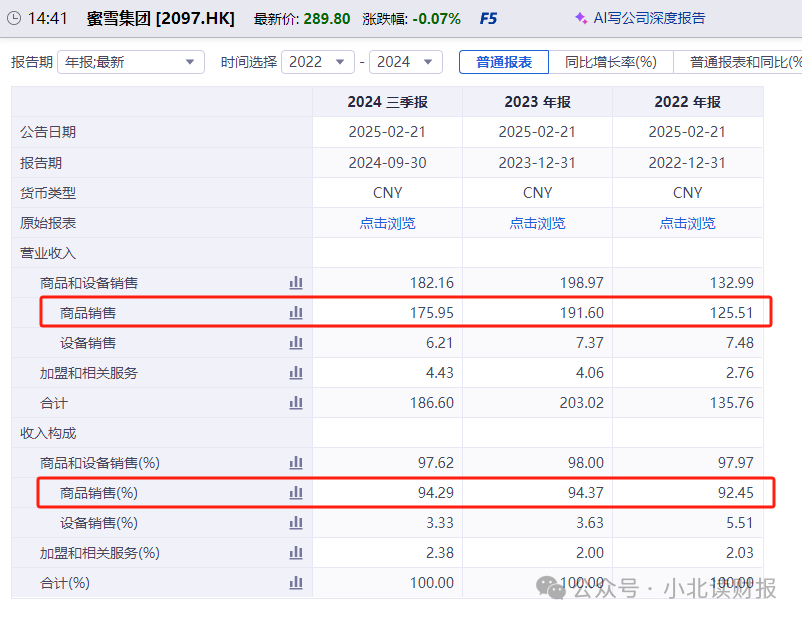Click 点击浏览 for 2022 年报
This screenshot has height=620, width=802.
(687, 223)
